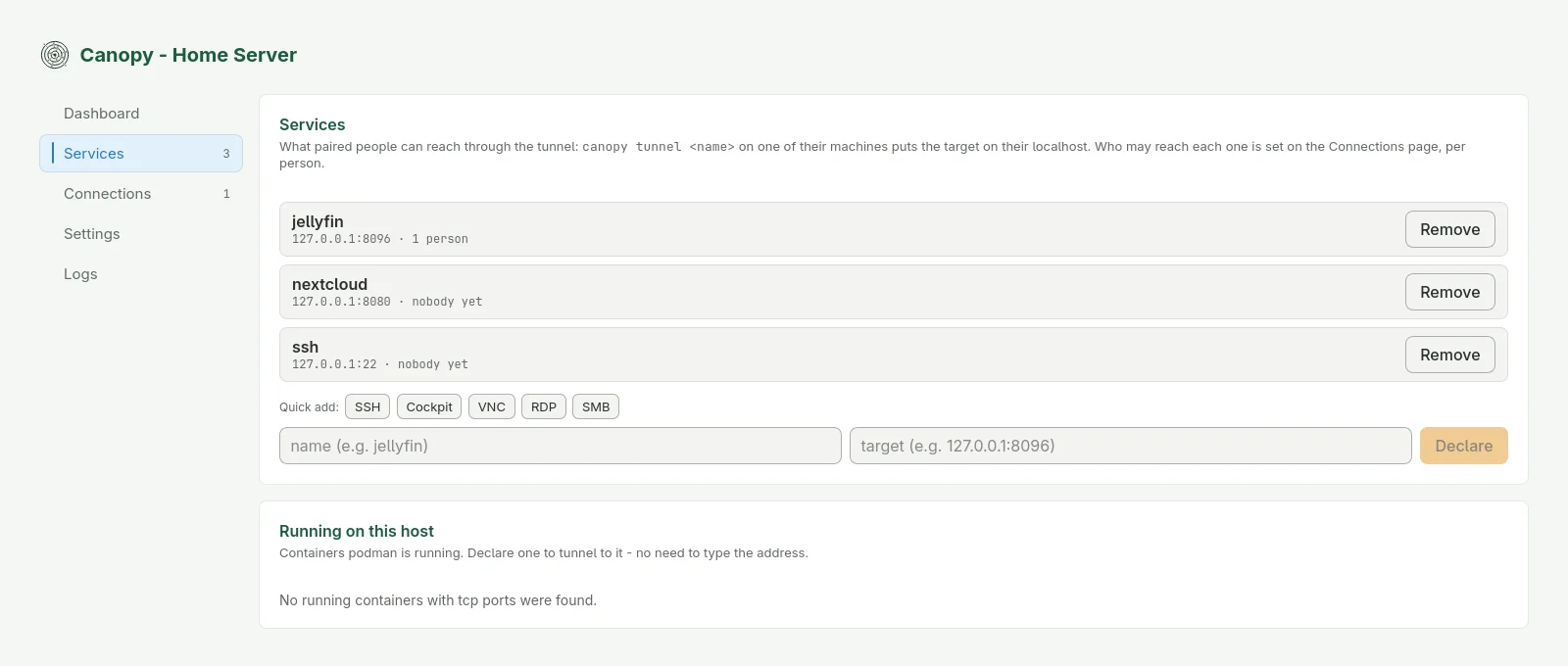
Task: Click the Declare button
Action: point(1464,446)
